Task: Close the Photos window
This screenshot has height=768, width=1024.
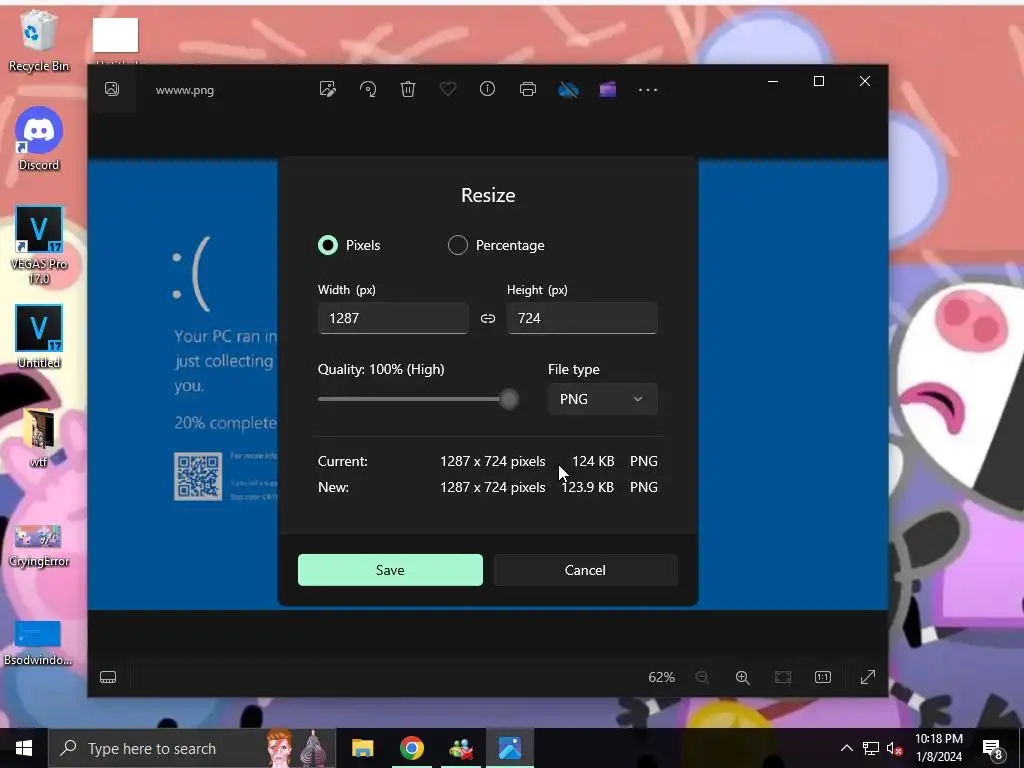Action: point(865,81)
